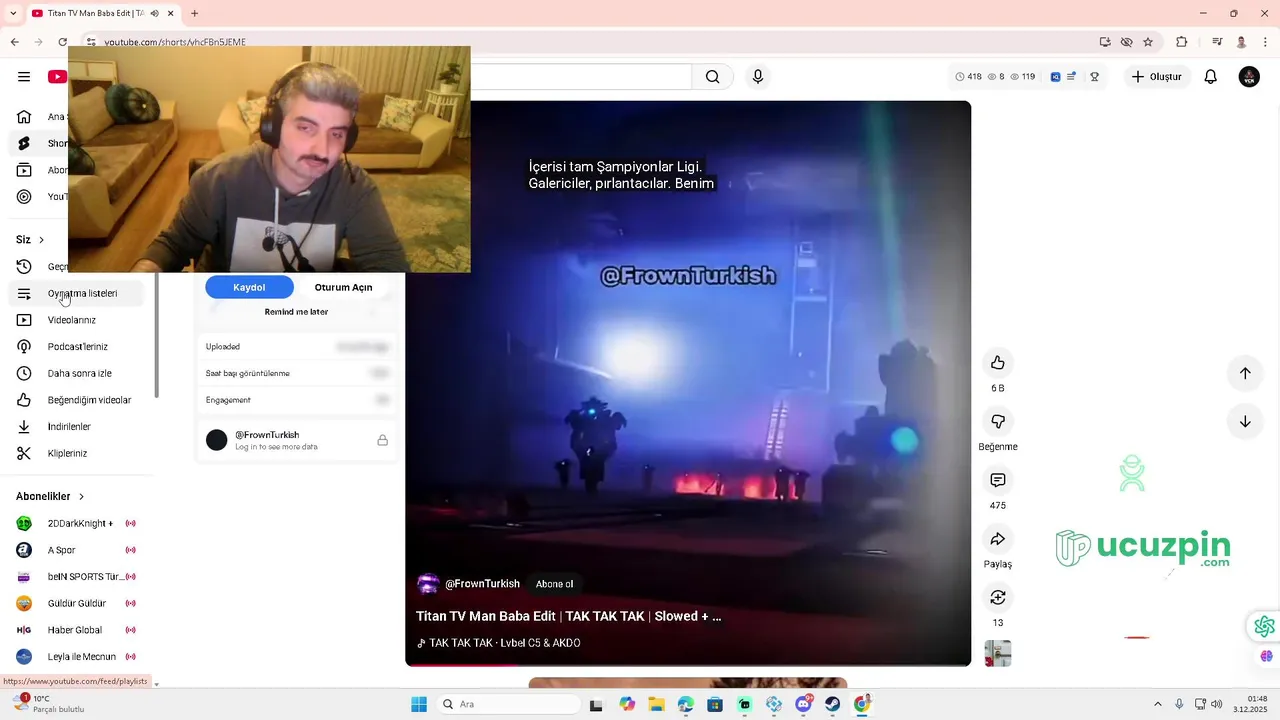This screenshot has height=720, width=1280.
Task: Open the Windows Start menu
Action: coord(419,704)
